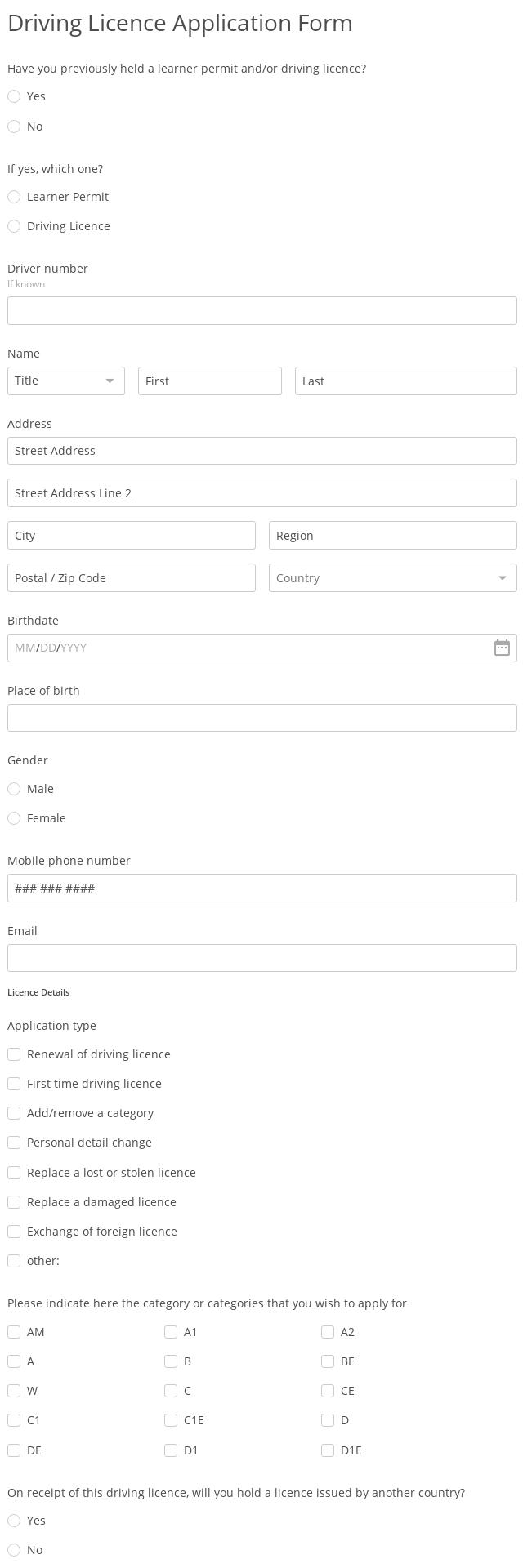This screenshot has height=1568, width=523.
Task: Enable Replace a lost or stolen licence
Action: (x=14, y=1173)
